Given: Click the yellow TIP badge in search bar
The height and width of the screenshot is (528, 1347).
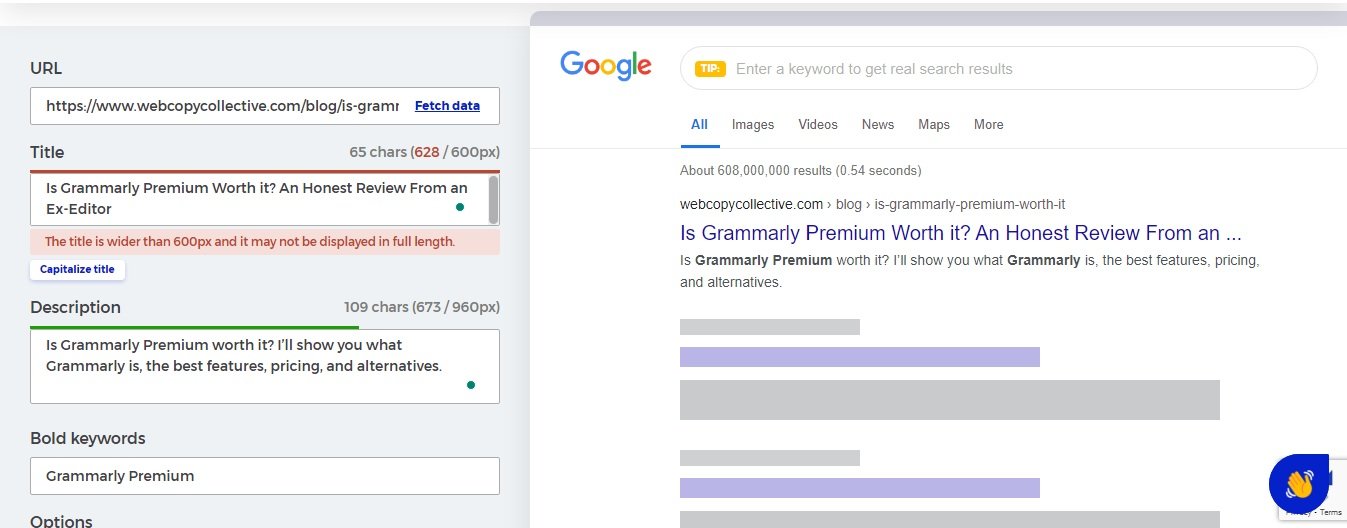Looking at the screenshot, I should click(x=710, y=69).
